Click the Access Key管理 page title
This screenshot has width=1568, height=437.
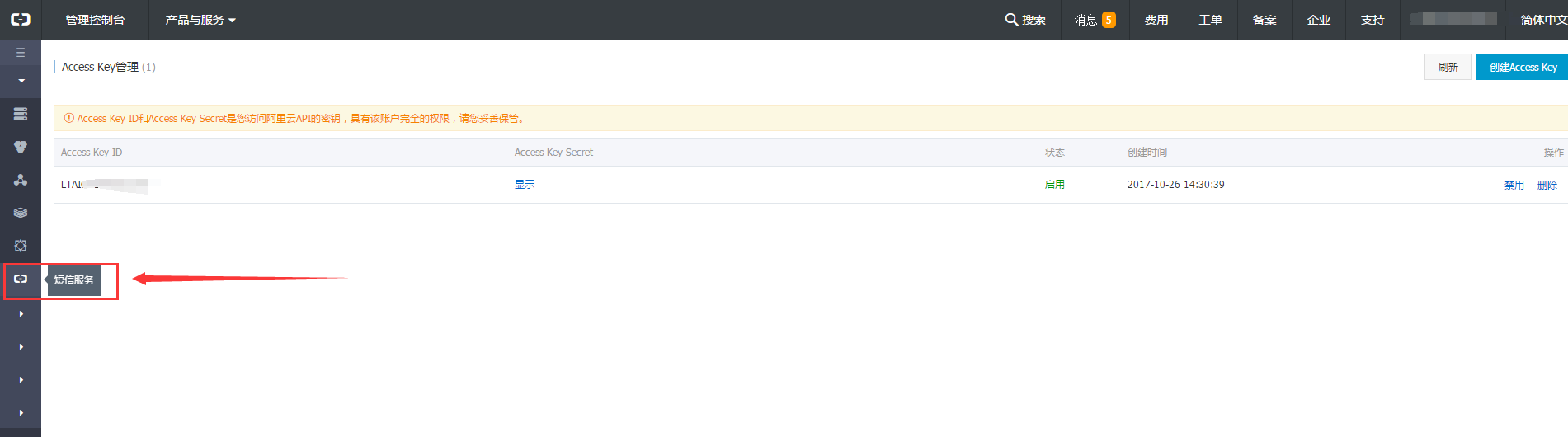100,67
